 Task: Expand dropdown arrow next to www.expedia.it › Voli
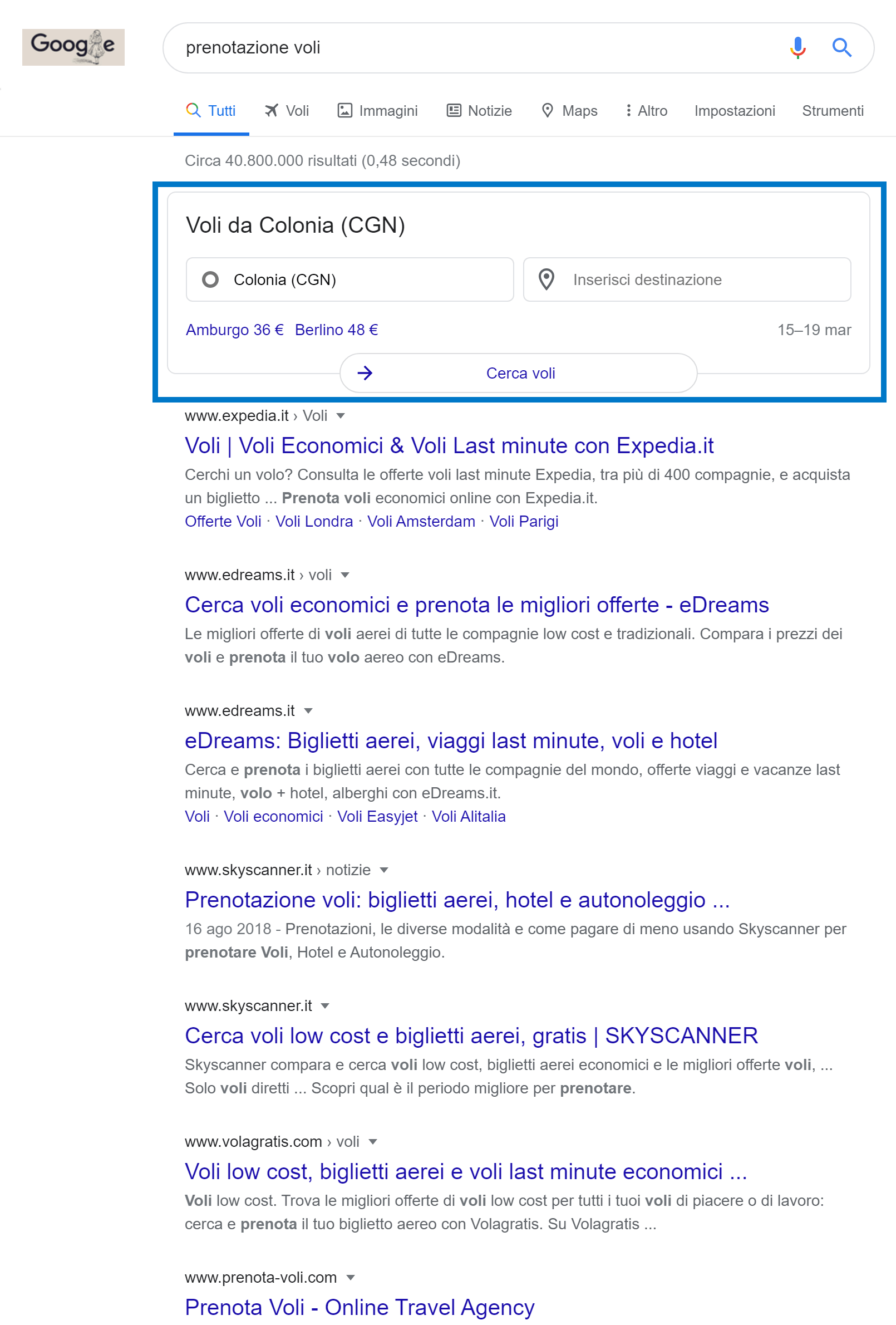(x=341, y=416)
